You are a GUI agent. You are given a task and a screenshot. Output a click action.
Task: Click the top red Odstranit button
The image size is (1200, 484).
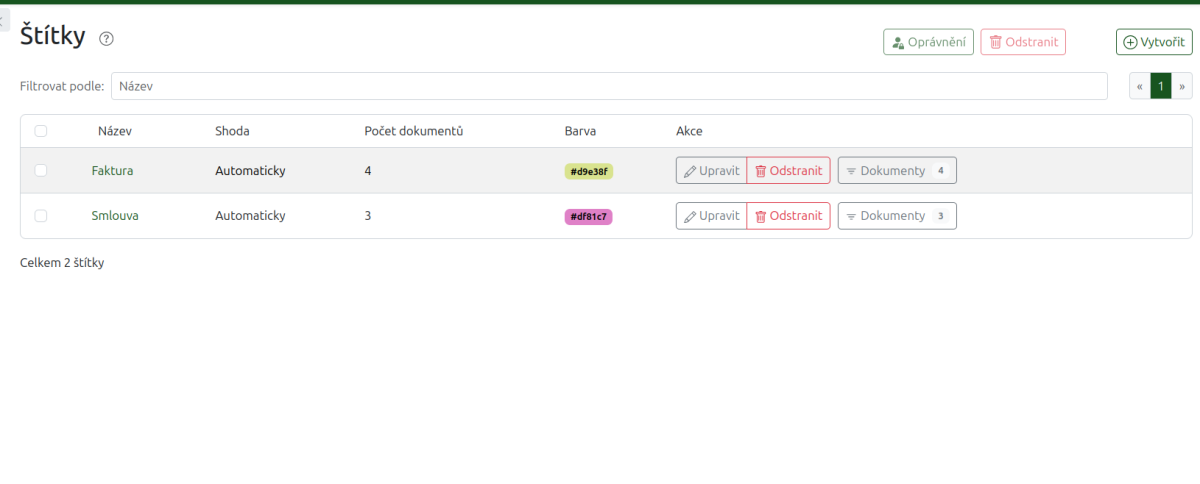pyautogui.click(x=1023, y=42)
